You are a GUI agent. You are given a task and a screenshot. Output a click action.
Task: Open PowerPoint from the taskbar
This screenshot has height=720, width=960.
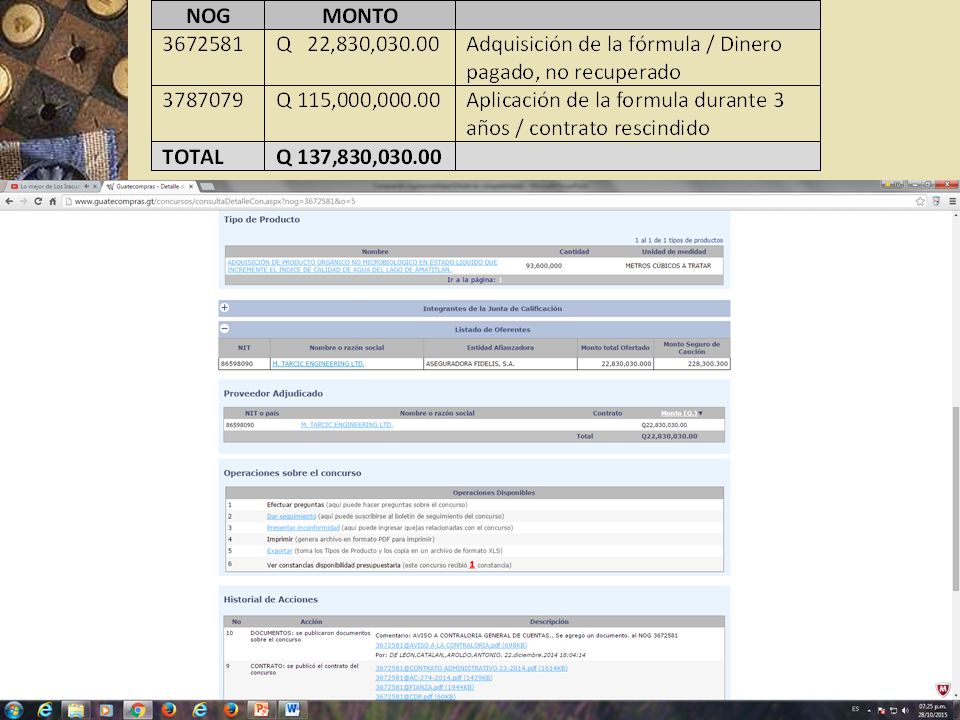tap(261, 710)
